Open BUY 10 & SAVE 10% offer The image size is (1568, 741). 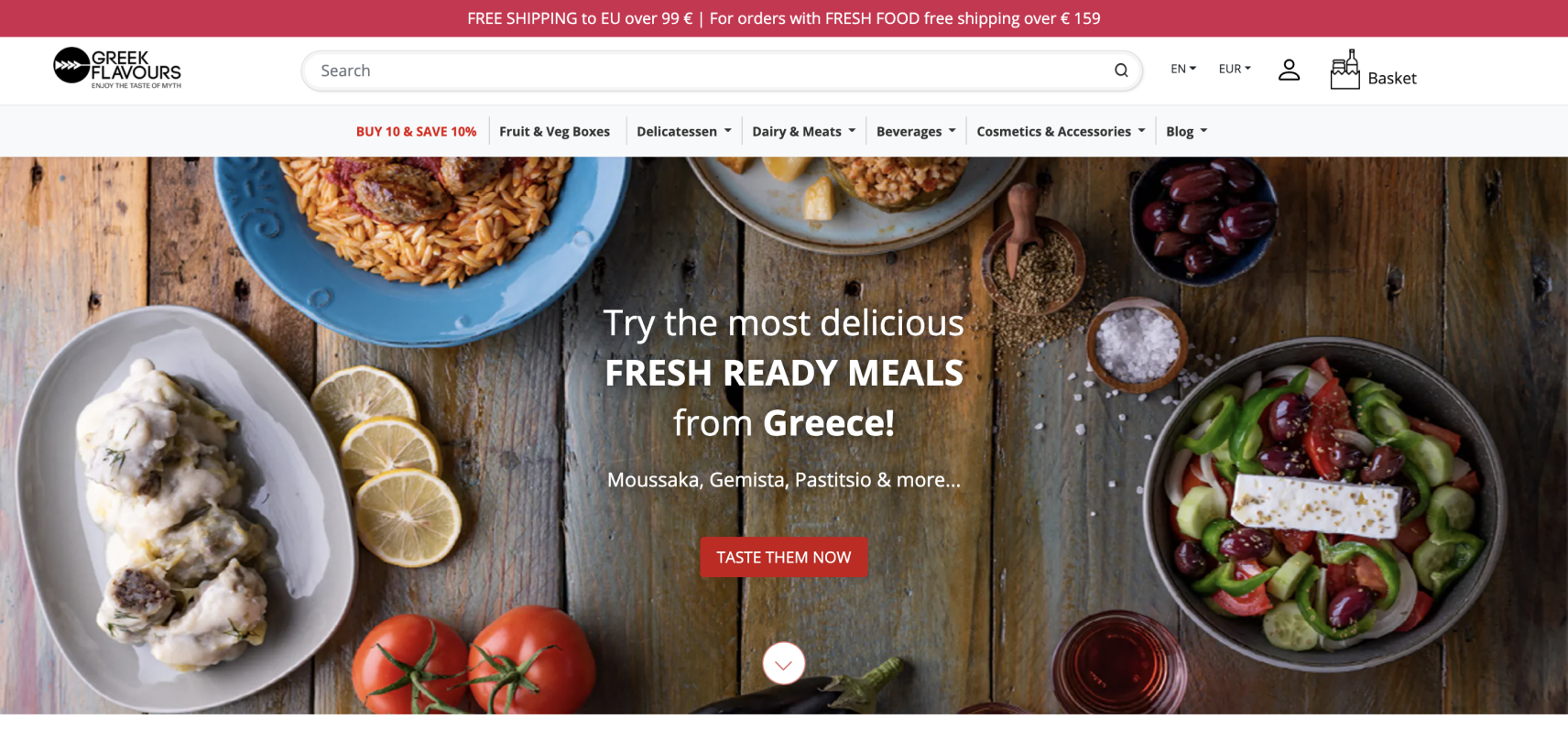point(416,131)
